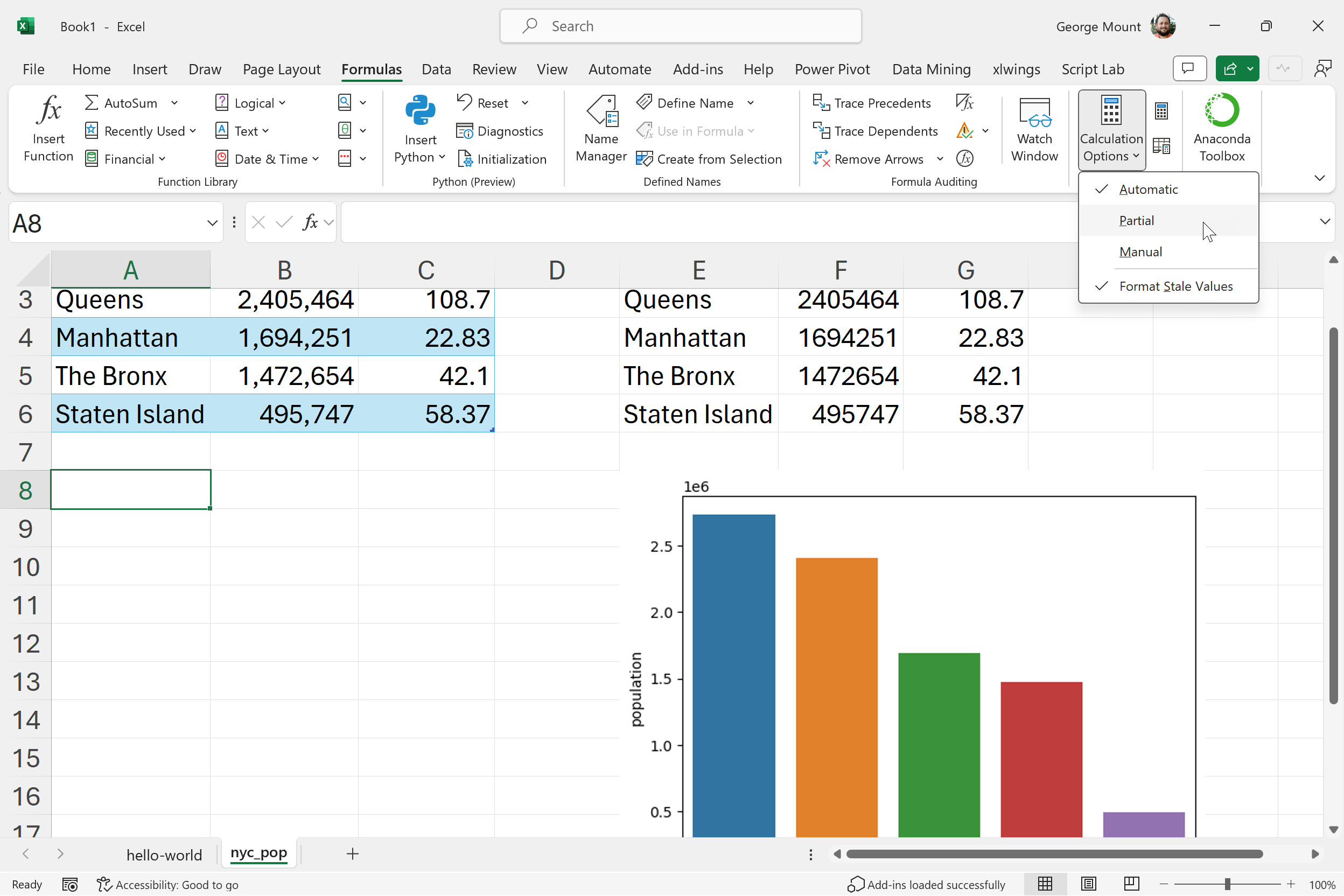The image size is (1344, 896).
Task: Select Partial calculation mode
Action: coord(1137,221)
